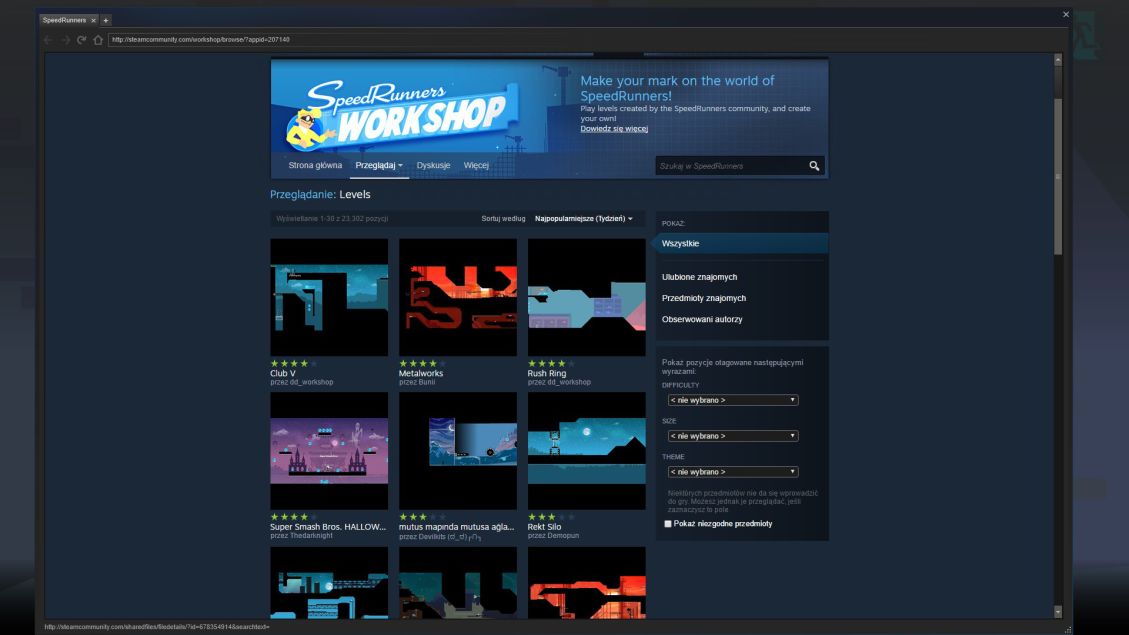This screenshot has width=1129, height=635.
Task: Click the vertical scrollbar thumb
Action: point(1058,176)
